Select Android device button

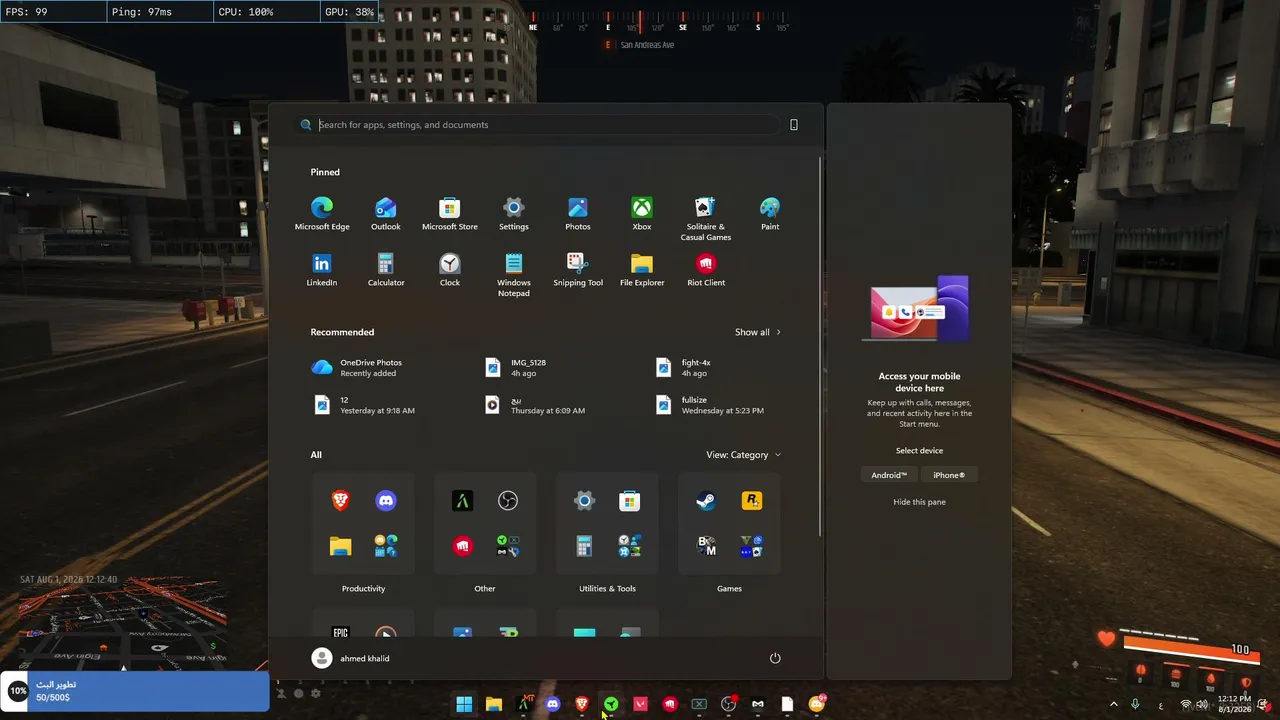[x=889, y=475]
